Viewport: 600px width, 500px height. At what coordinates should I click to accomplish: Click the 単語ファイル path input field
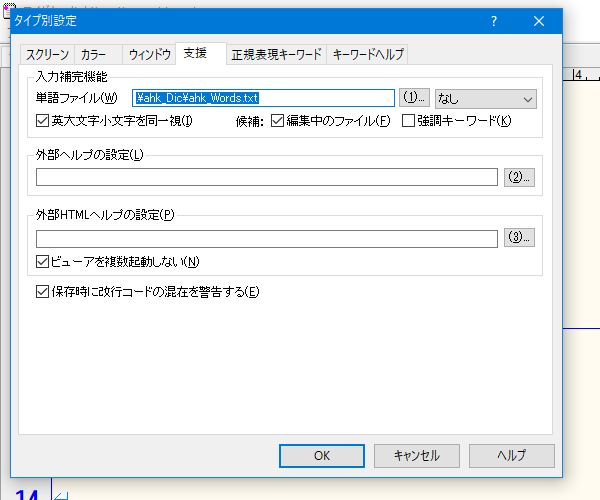[x=263, y=98]
